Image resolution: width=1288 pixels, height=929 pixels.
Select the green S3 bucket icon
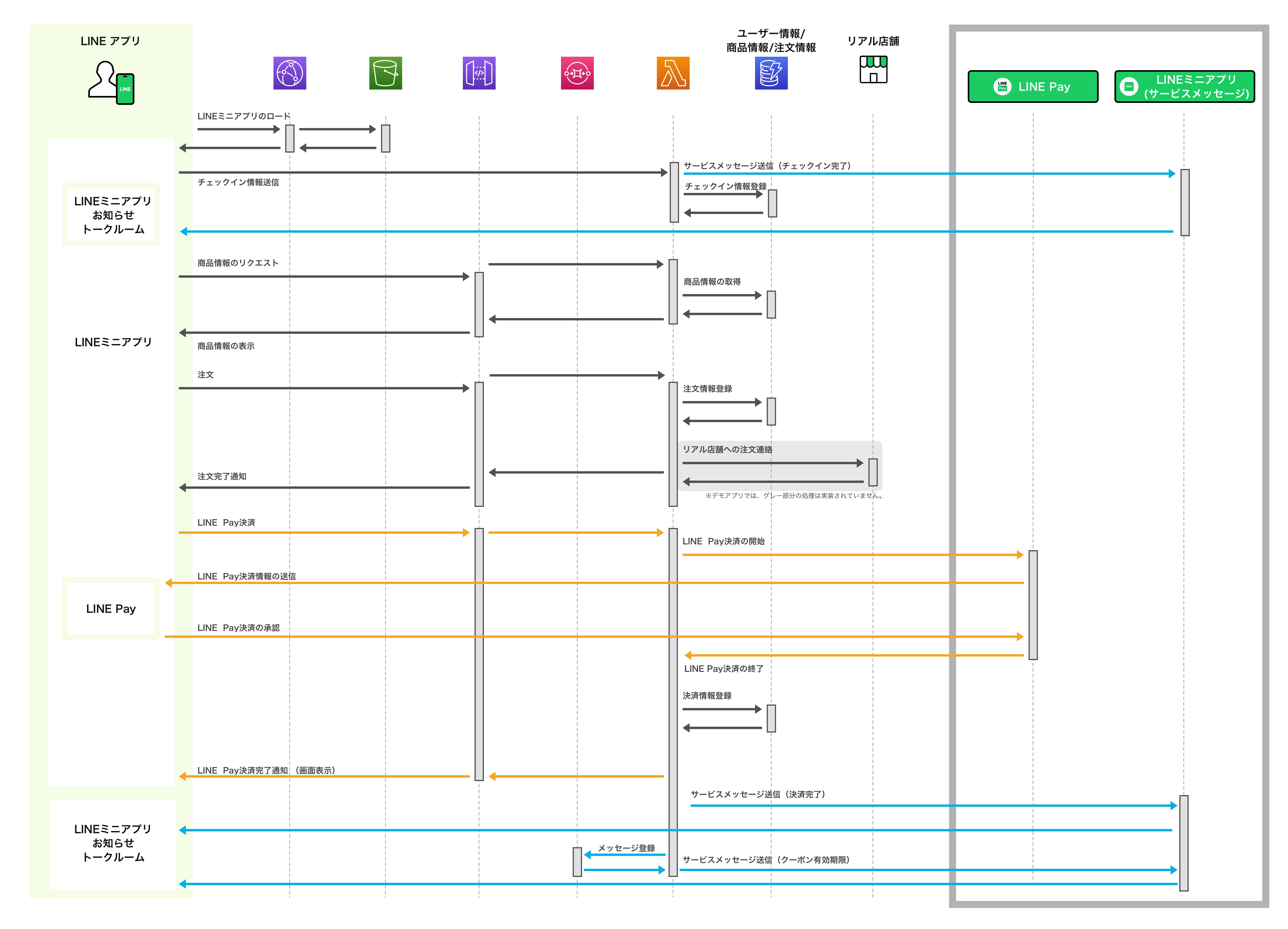(385, 73)
